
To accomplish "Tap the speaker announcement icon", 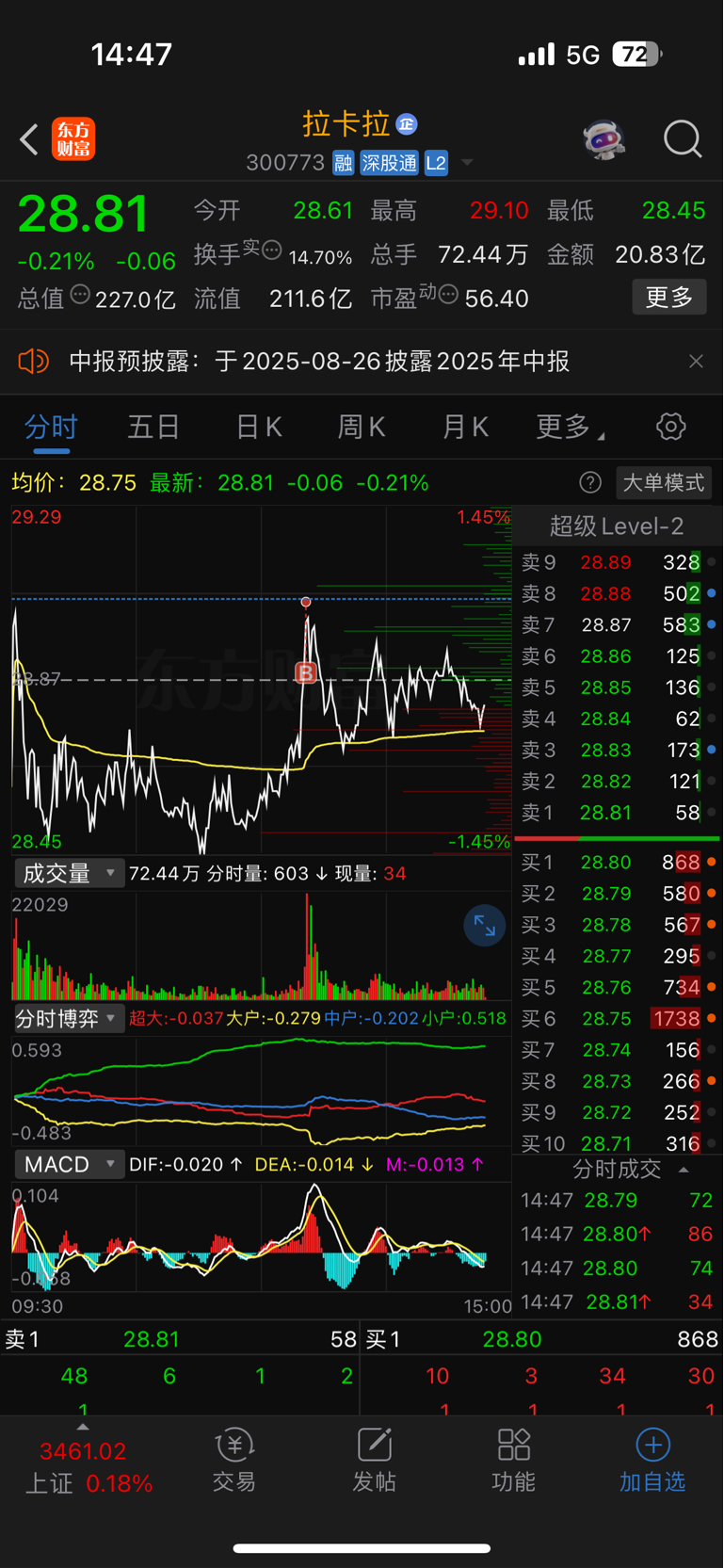I will tap(33, 362).
